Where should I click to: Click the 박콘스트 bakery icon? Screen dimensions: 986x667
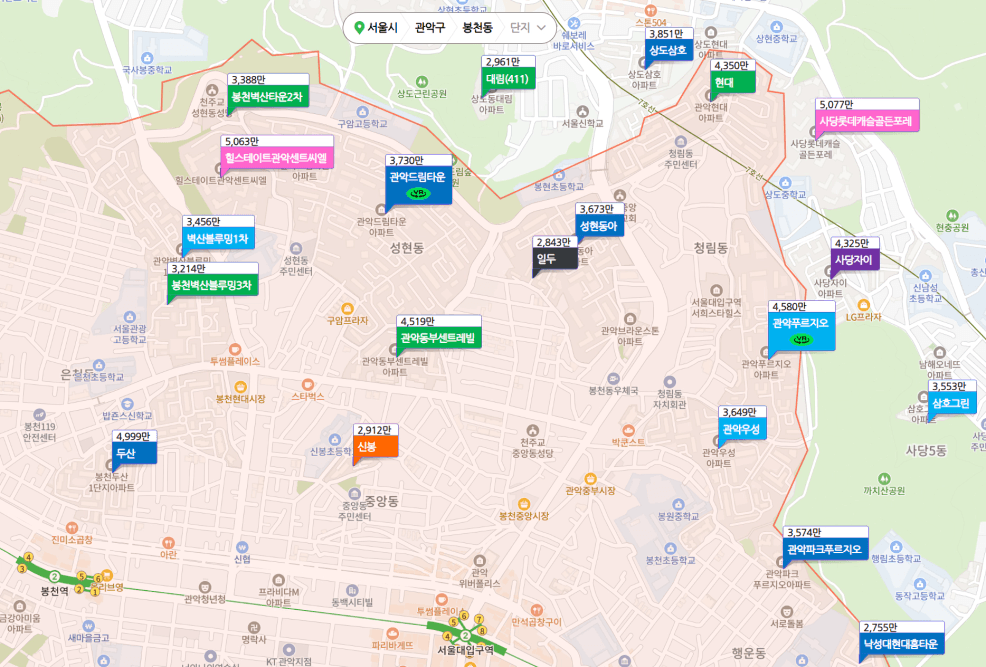[x=628, y=431]
